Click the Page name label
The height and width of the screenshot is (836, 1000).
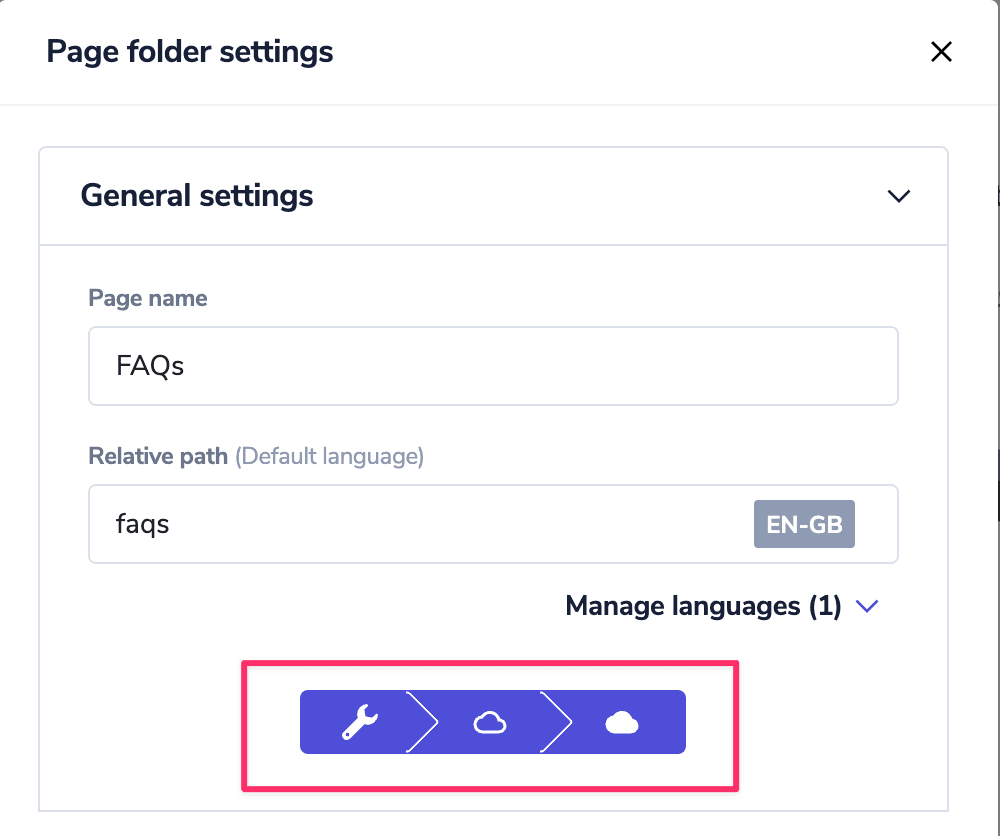148,298
